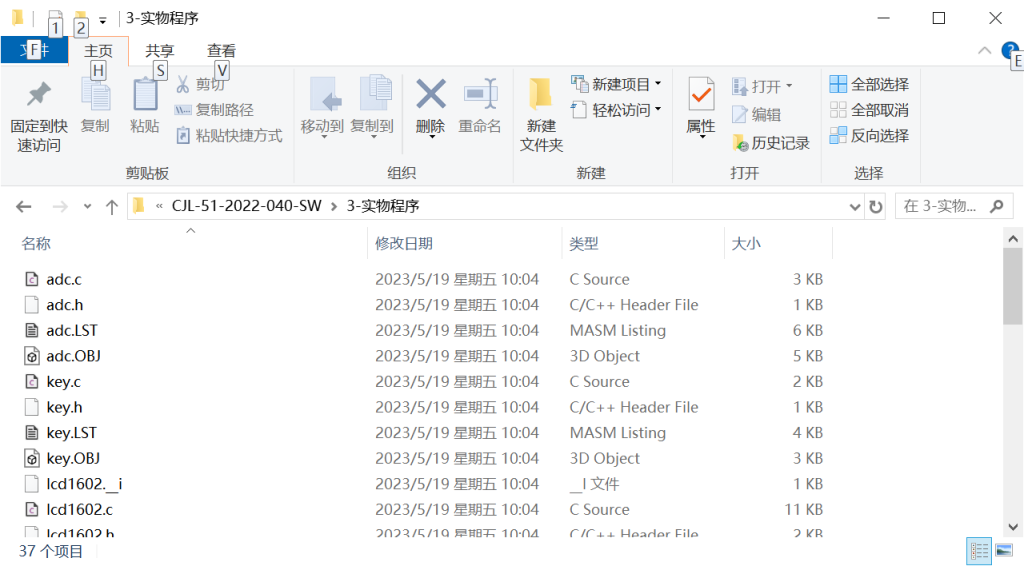Click the vertical scrollbar in file list
The image size is (1024, 566).
pos(1013,290)
